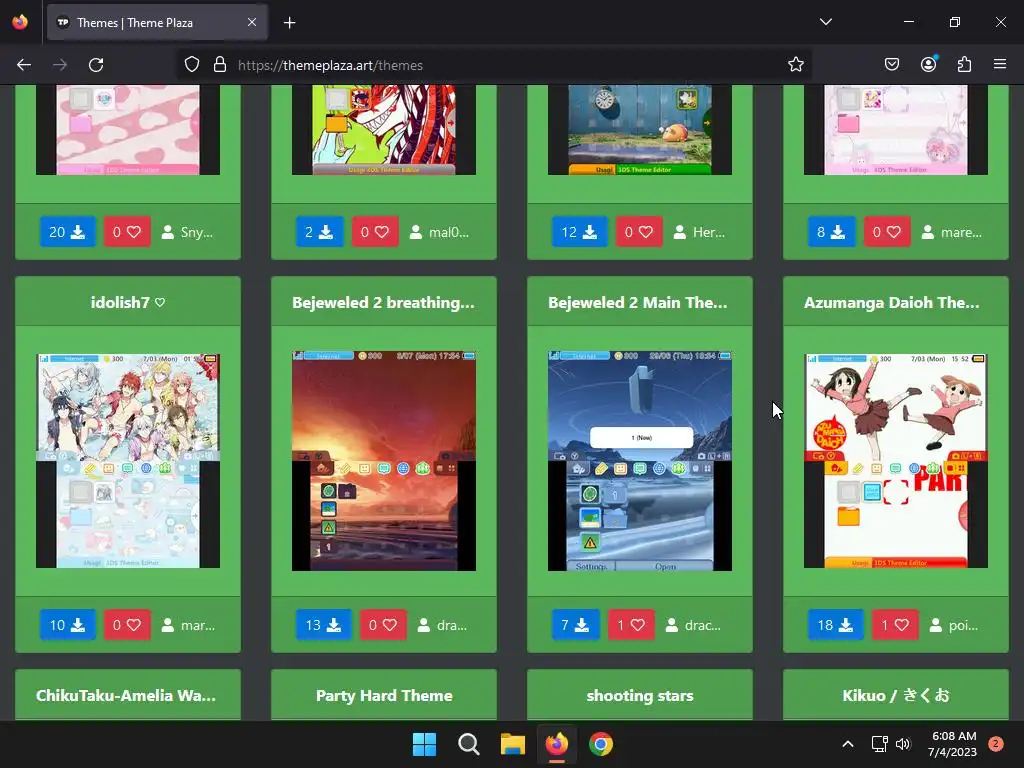Open the Bejeweled 2 breathing... theme title

(383, 302)
